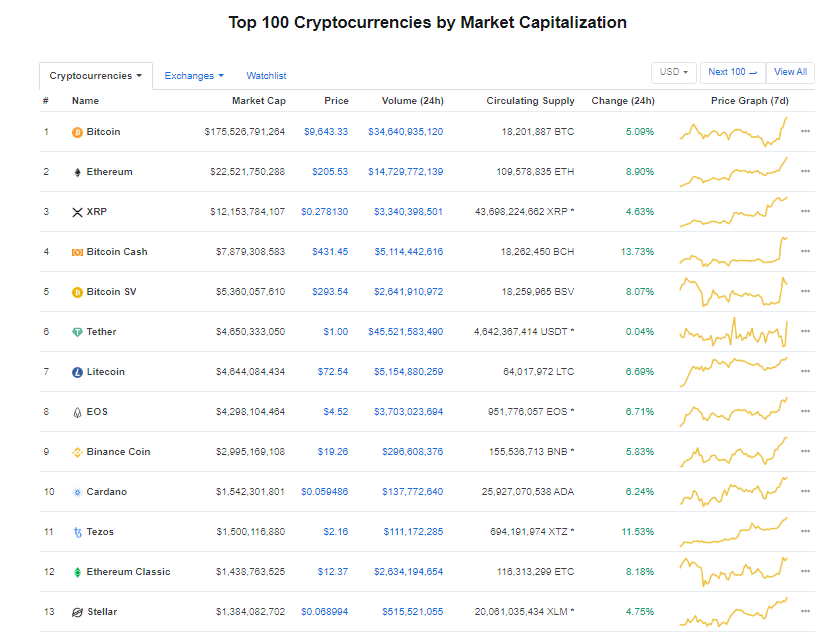The width and height of the screenshot is (839, 633).
Task: Expand the Cryptocurrencies dropdown tab
Action: point(96,76)
